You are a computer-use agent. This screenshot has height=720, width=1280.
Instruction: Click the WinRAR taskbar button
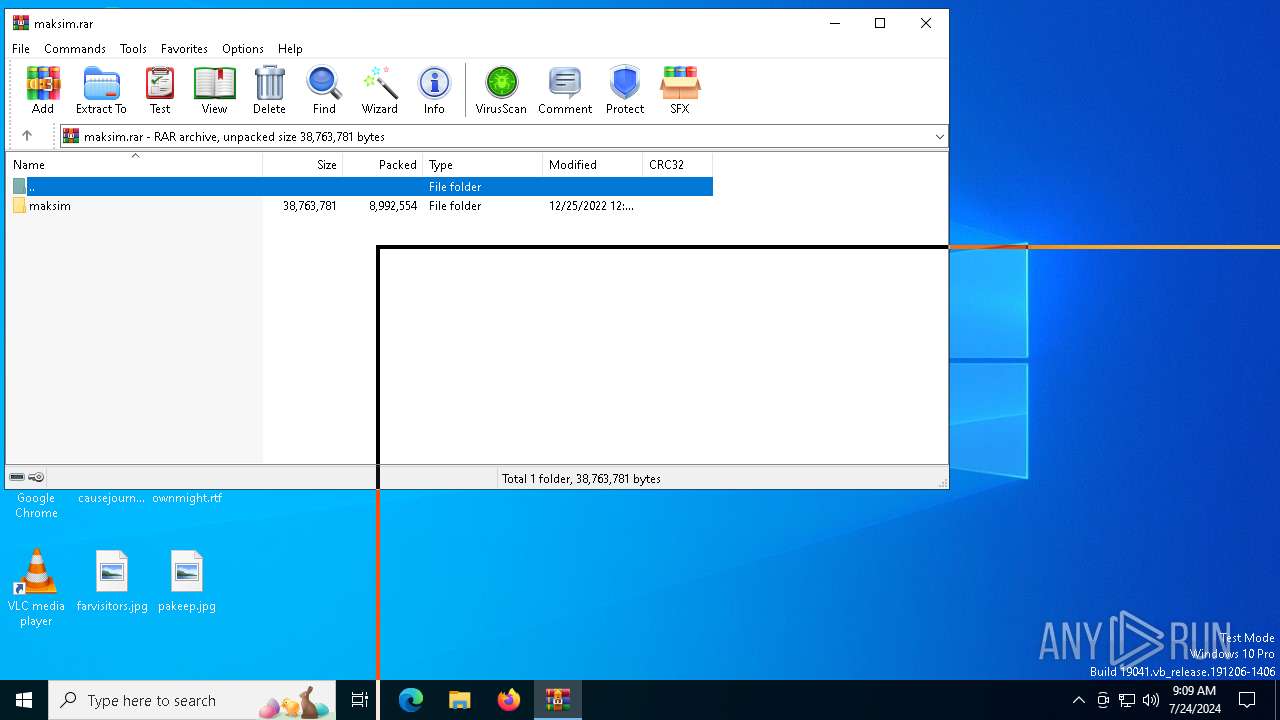pyautogui.click(x=558, y=700)
